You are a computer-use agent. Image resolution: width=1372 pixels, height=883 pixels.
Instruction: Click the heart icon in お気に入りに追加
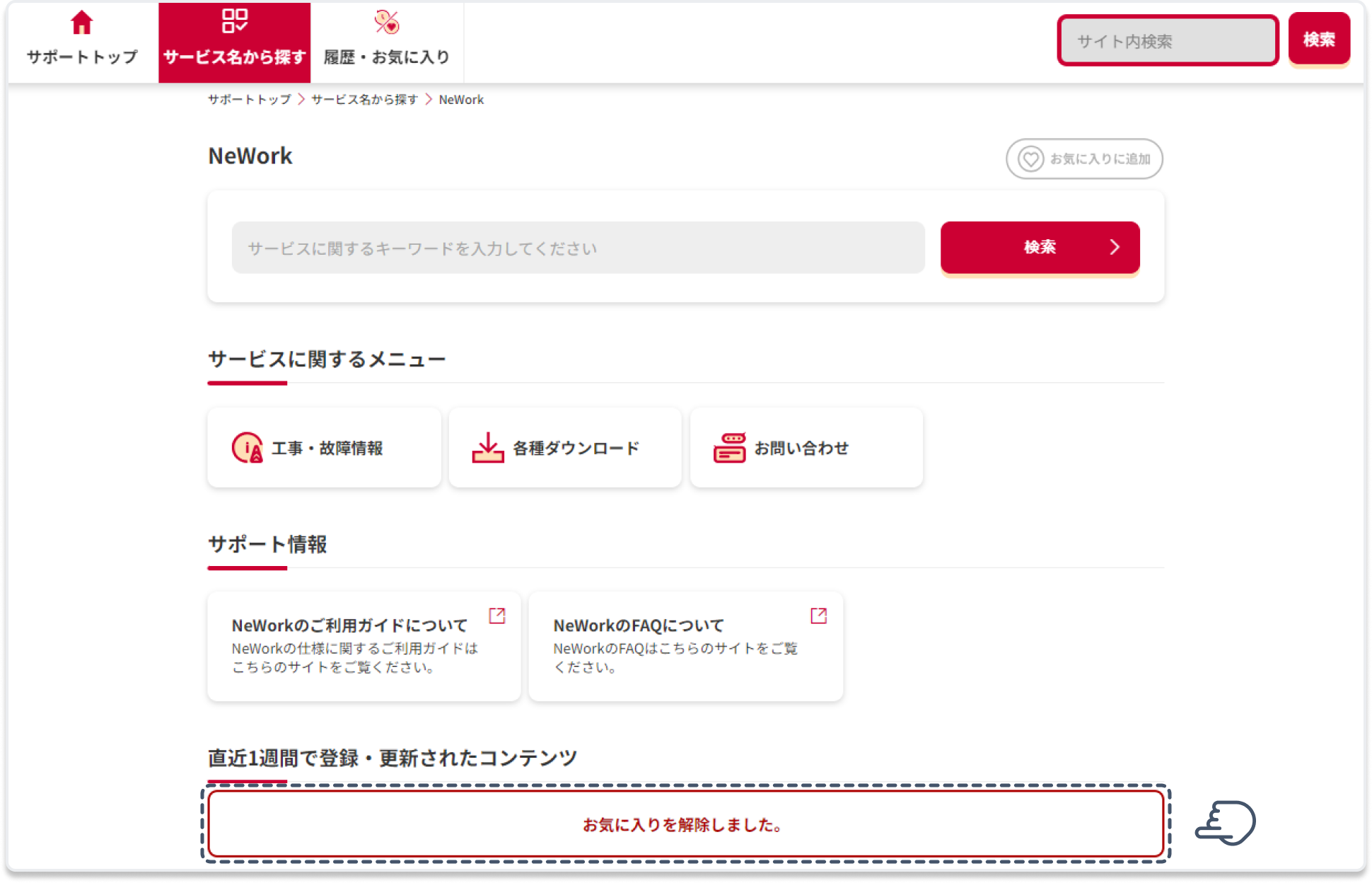1030,159
